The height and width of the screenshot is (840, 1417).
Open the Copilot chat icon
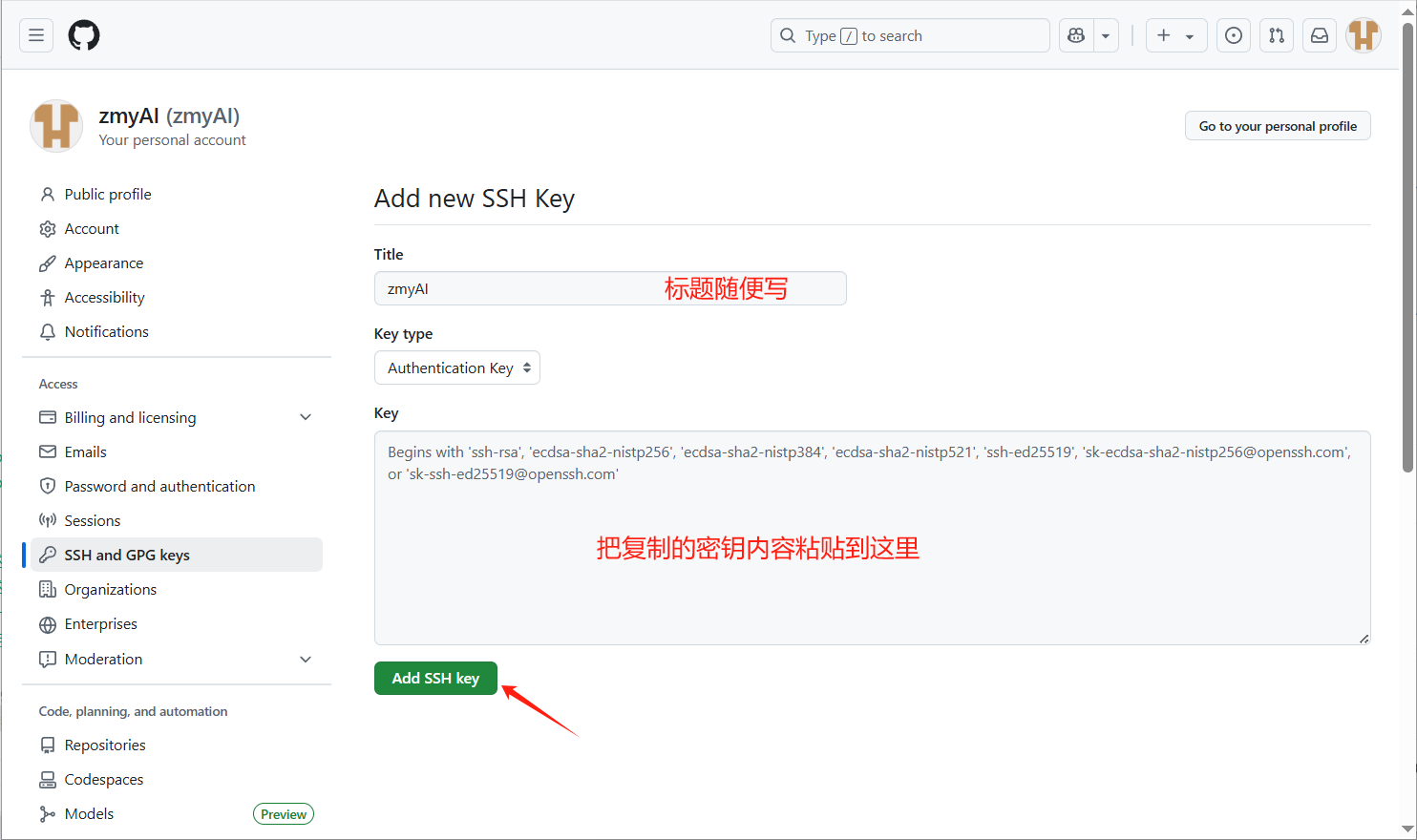pyautogui.click(x=1076, y=35)
